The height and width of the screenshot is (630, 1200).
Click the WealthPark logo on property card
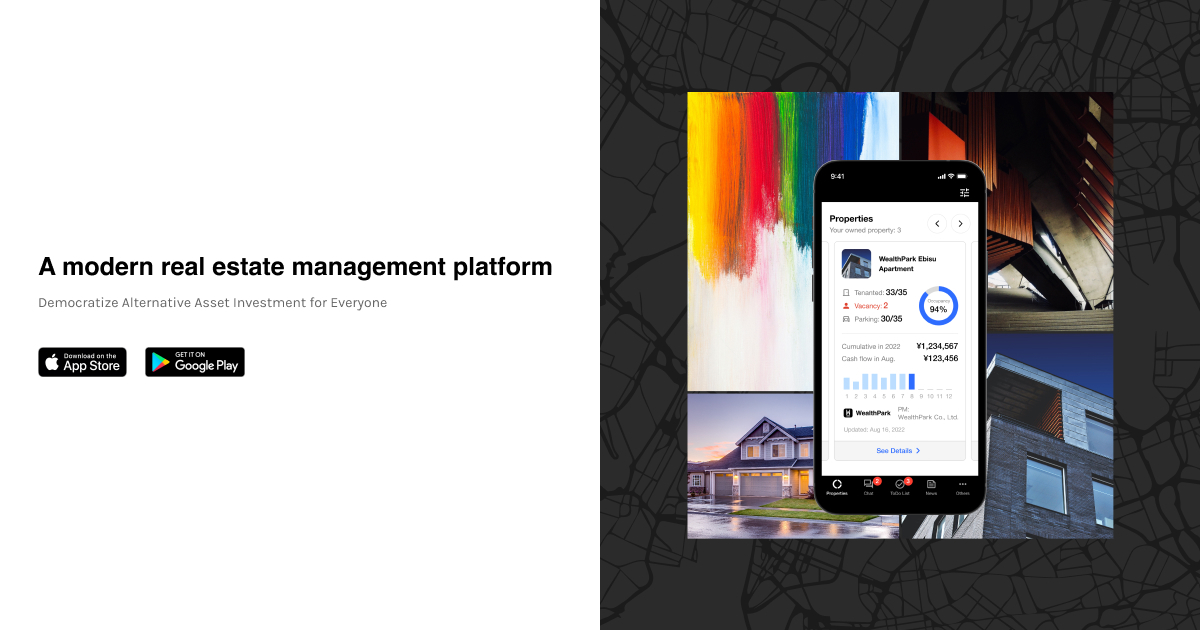click(x=866, y=412)
